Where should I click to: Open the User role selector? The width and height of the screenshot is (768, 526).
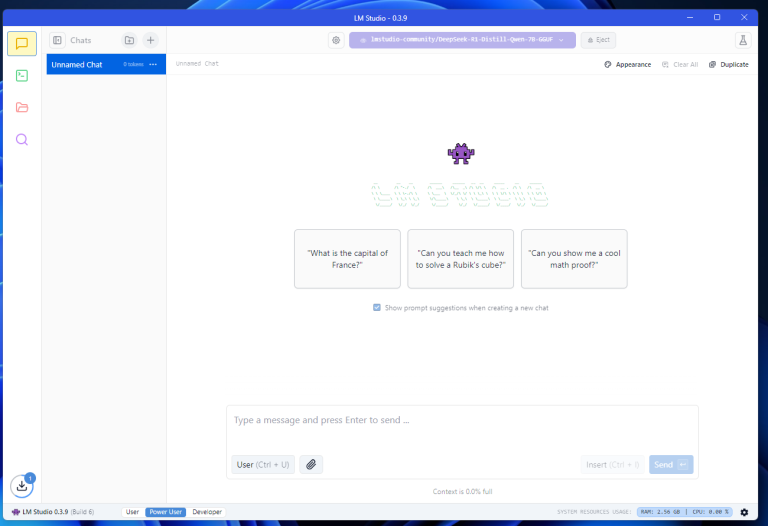click(x=262, y=464)
